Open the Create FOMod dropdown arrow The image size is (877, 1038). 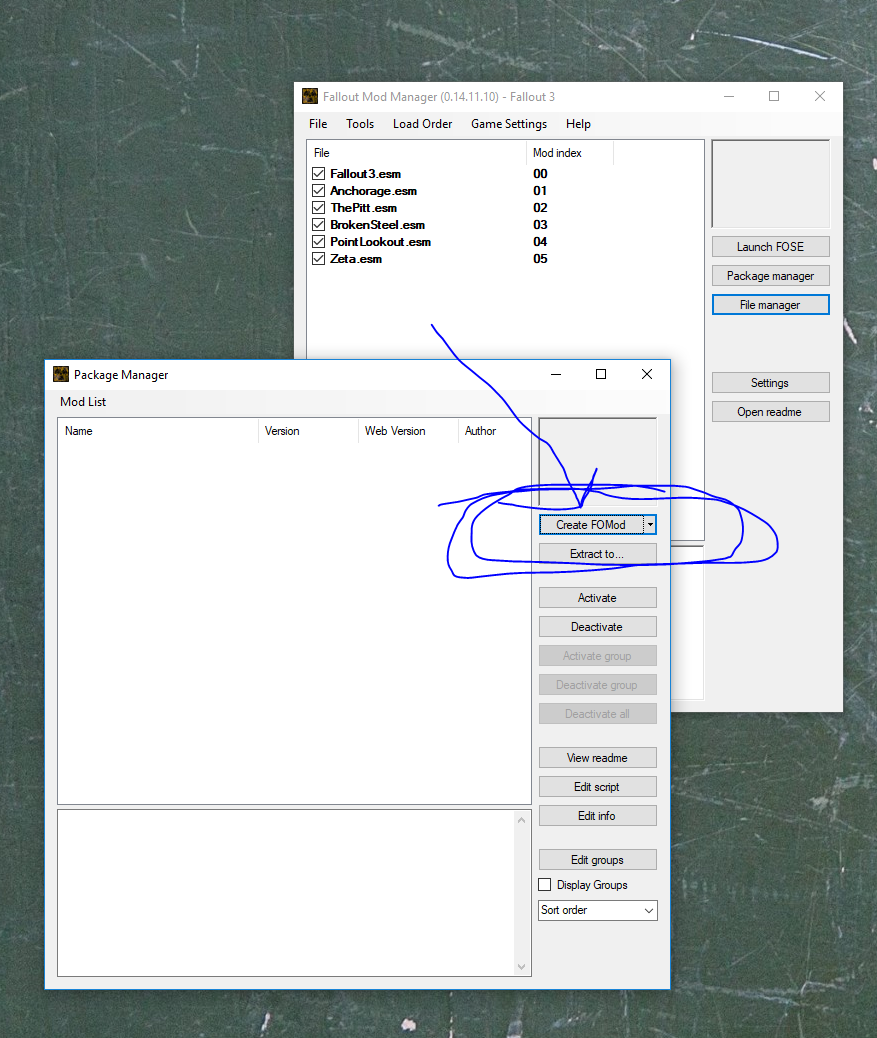651,524
